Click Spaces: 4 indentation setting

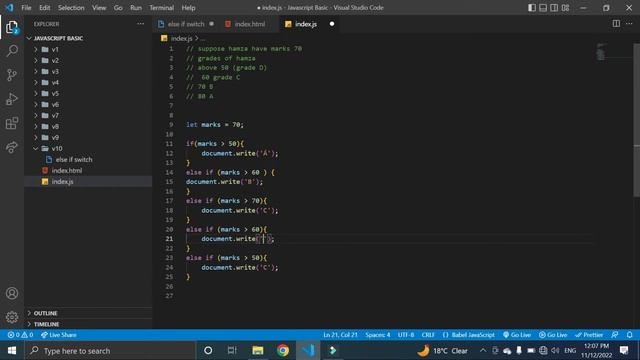(x=378, y=335)
